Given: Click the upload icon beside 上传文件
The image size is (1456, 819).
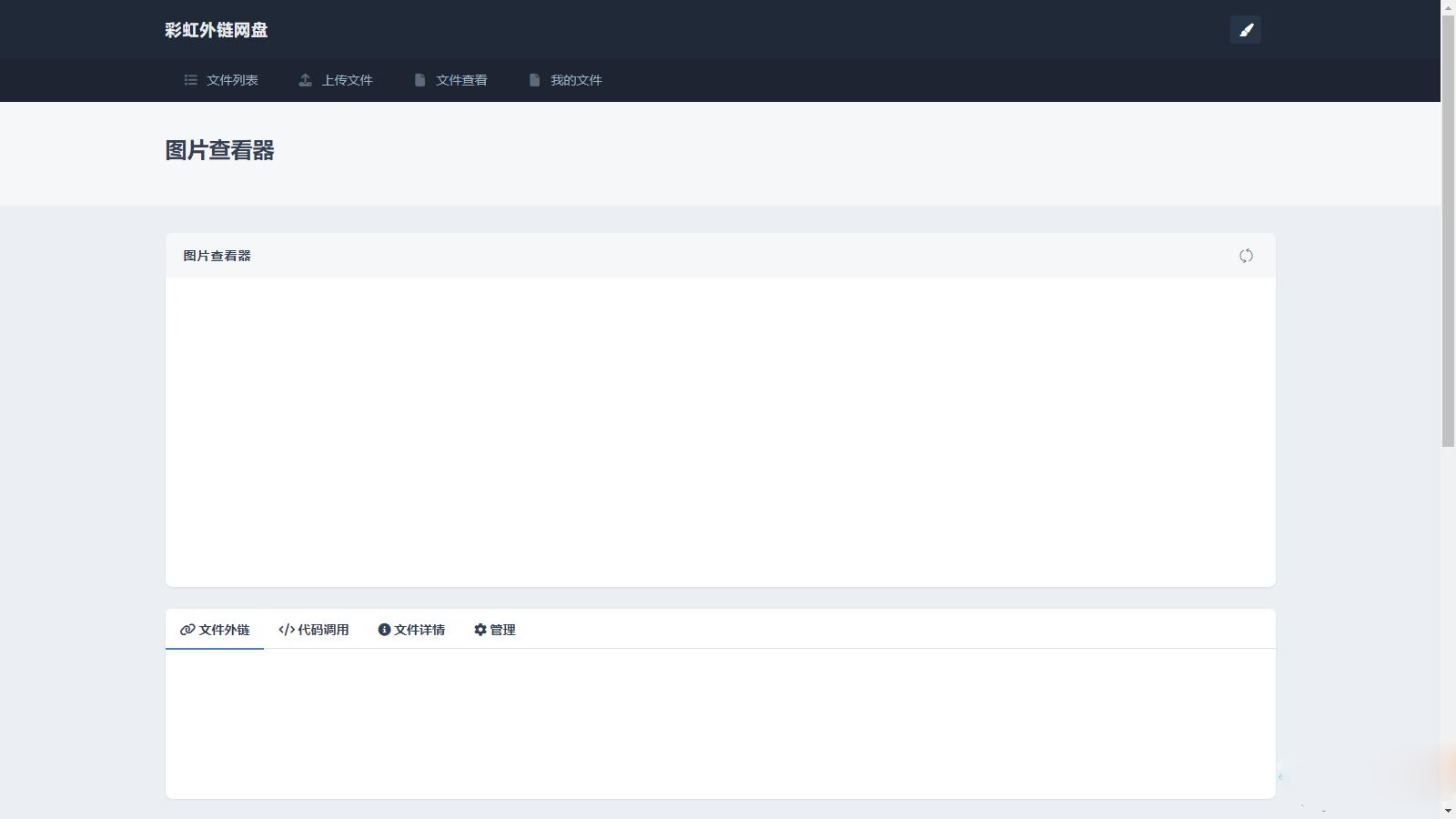Looking at the screenshot, I should (306, 80).
